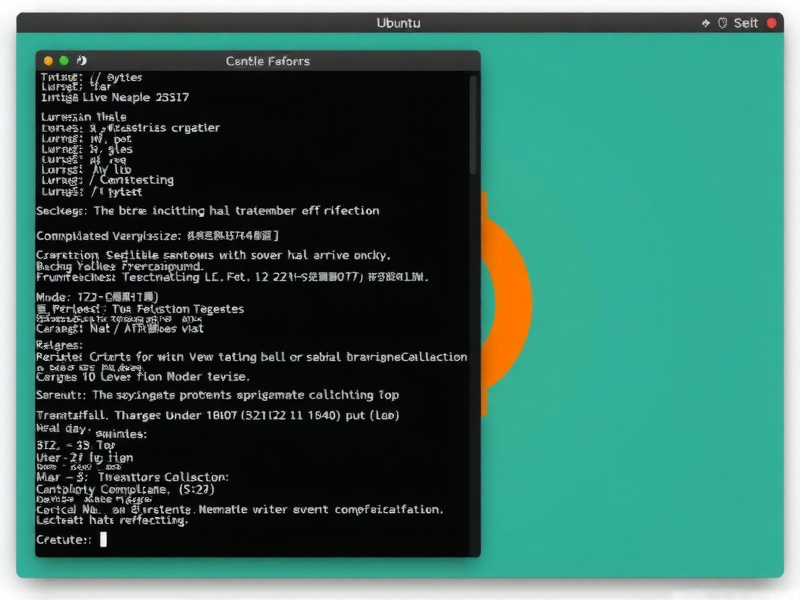Click the Lurtiga Live Neaple line

[x=114, y=98]
